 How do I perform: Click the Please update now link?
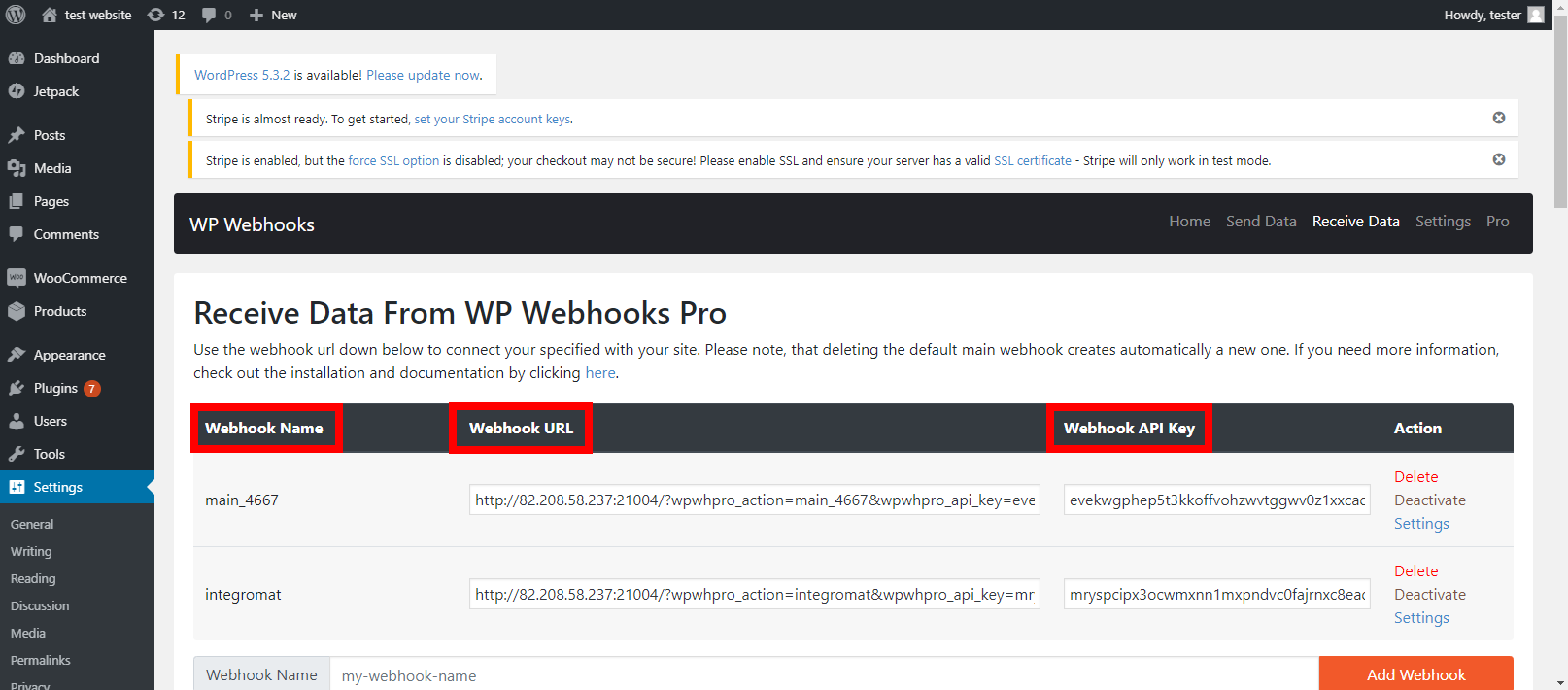[423, 75]
